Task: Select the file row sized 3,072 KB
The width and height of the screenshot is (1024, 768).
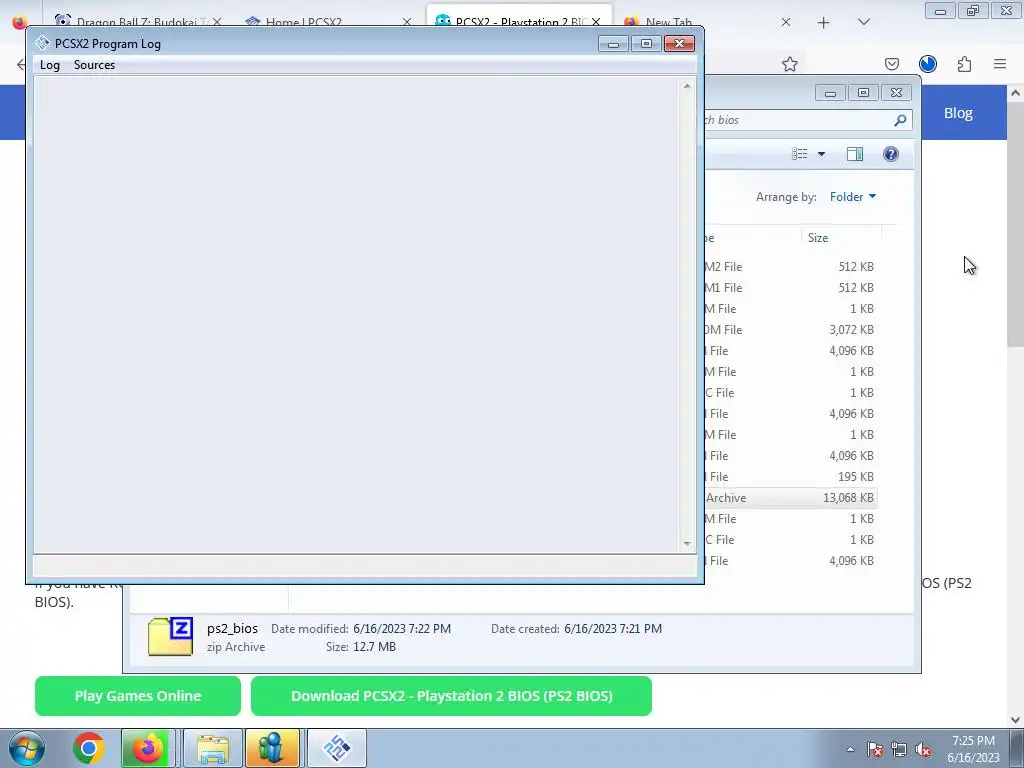Action: coord(790,330)
